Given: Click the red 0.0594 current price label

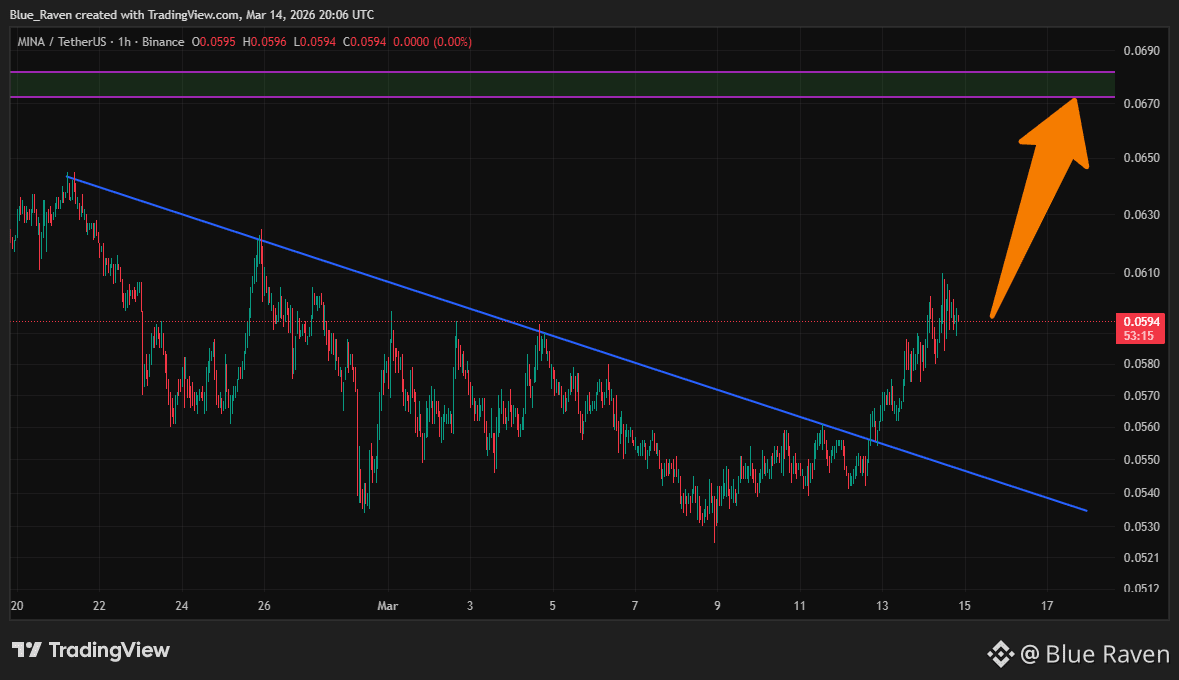Looking at the screenshot, I should [x=1141, y=321].
